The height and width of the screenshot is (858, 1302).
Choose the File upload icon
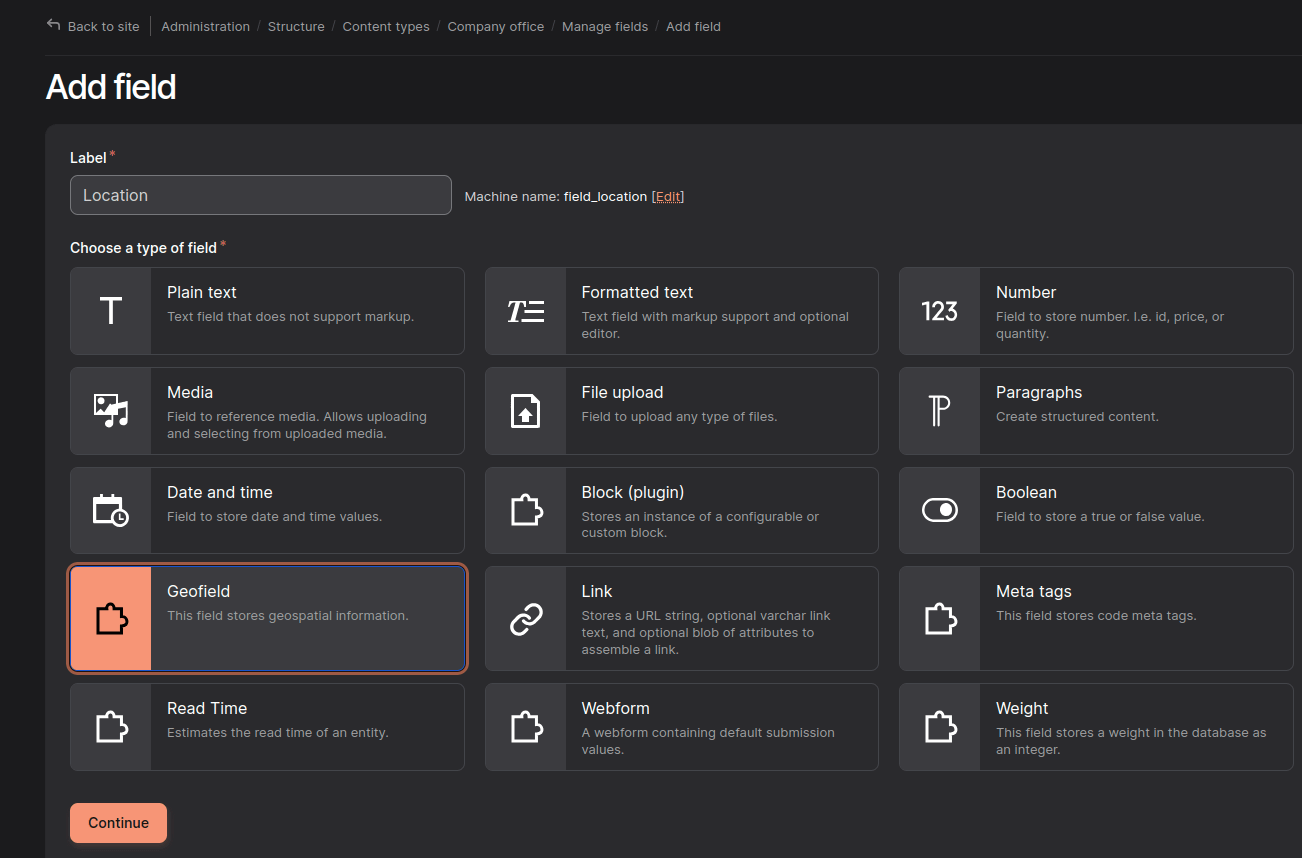526,411
